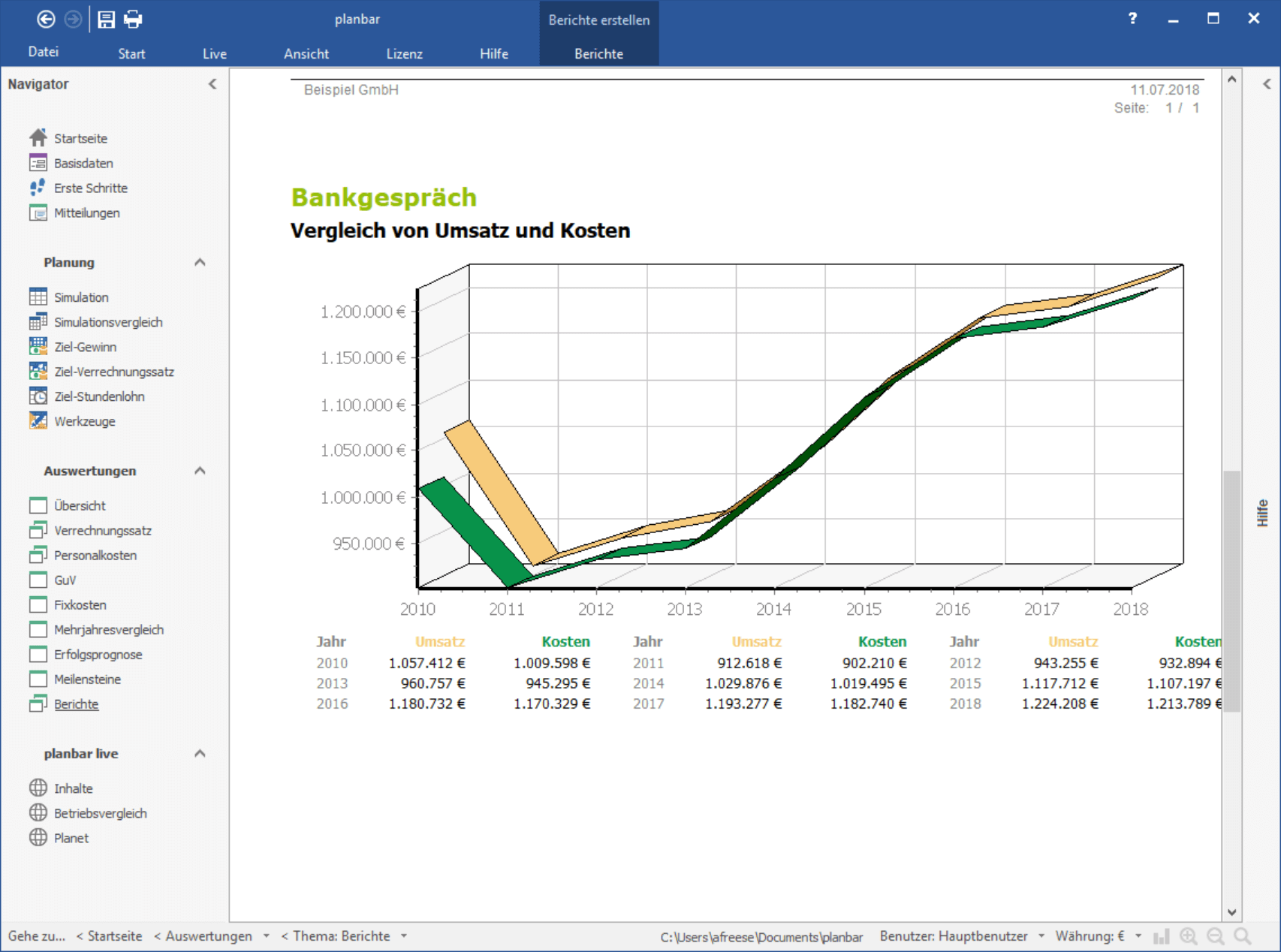
Task: Click the underlined Berichte link in Navigator
Action: tap(76, 703)
